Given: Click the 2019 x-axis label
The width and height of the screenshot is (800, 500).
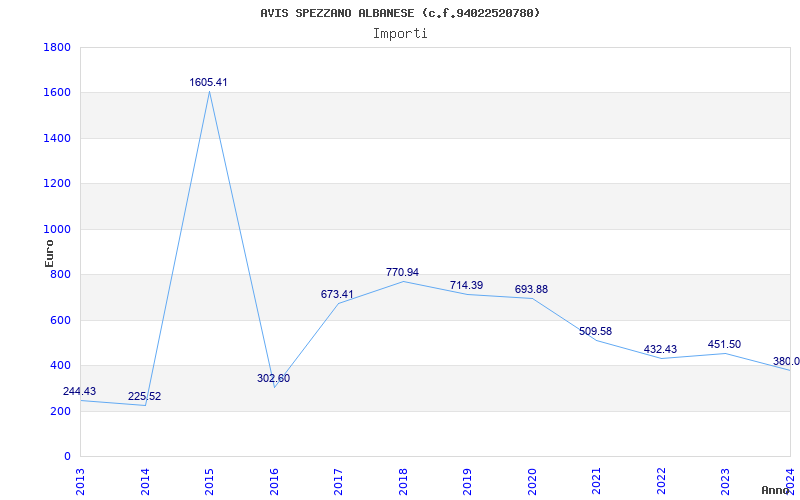Looking at the screenshot, I should 467,481.
